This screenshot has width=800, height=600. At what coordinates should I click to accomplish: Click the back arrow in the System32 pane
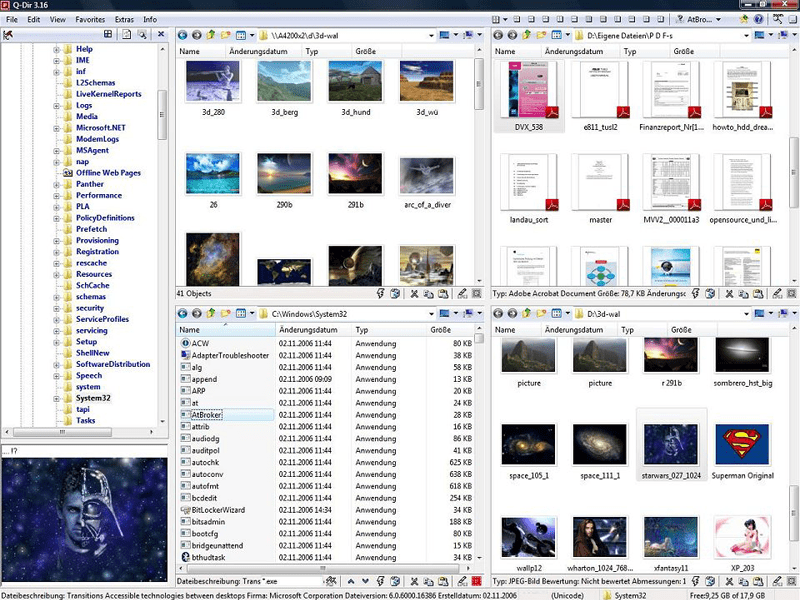coord(182,313)
